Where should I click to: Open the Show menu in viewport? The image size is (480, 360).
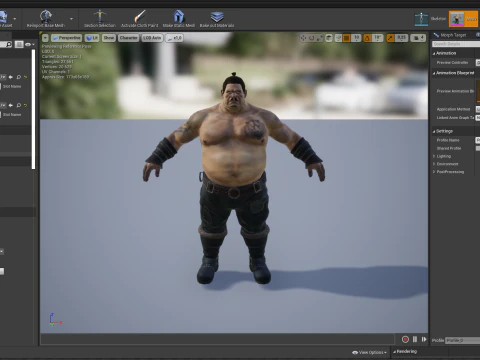[x=109, y=38]
